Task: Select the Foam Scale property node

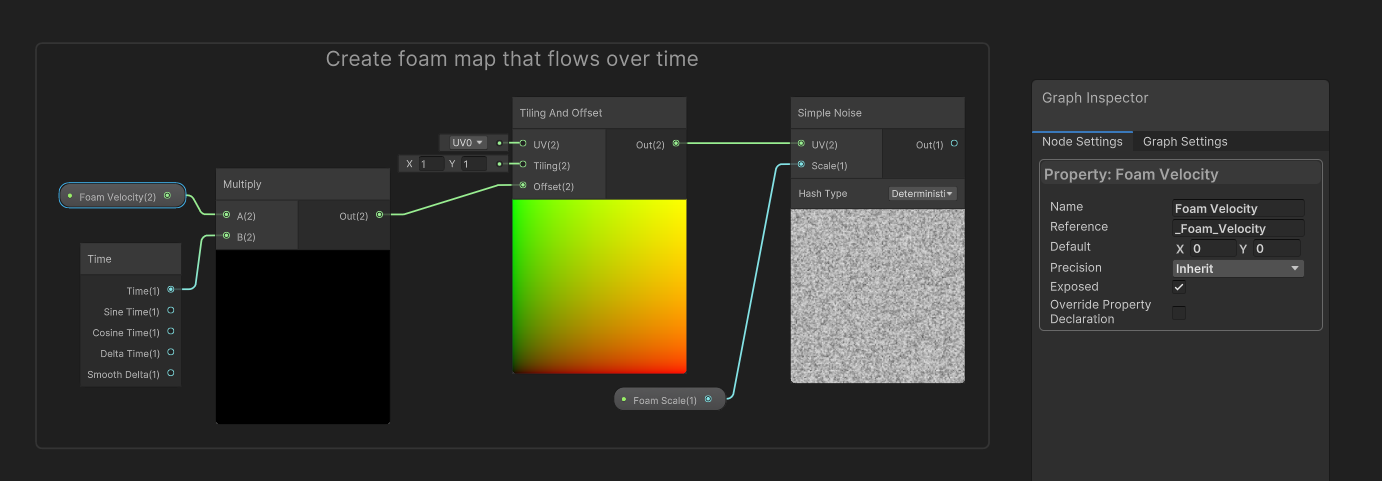Action: tap(665, 400)
